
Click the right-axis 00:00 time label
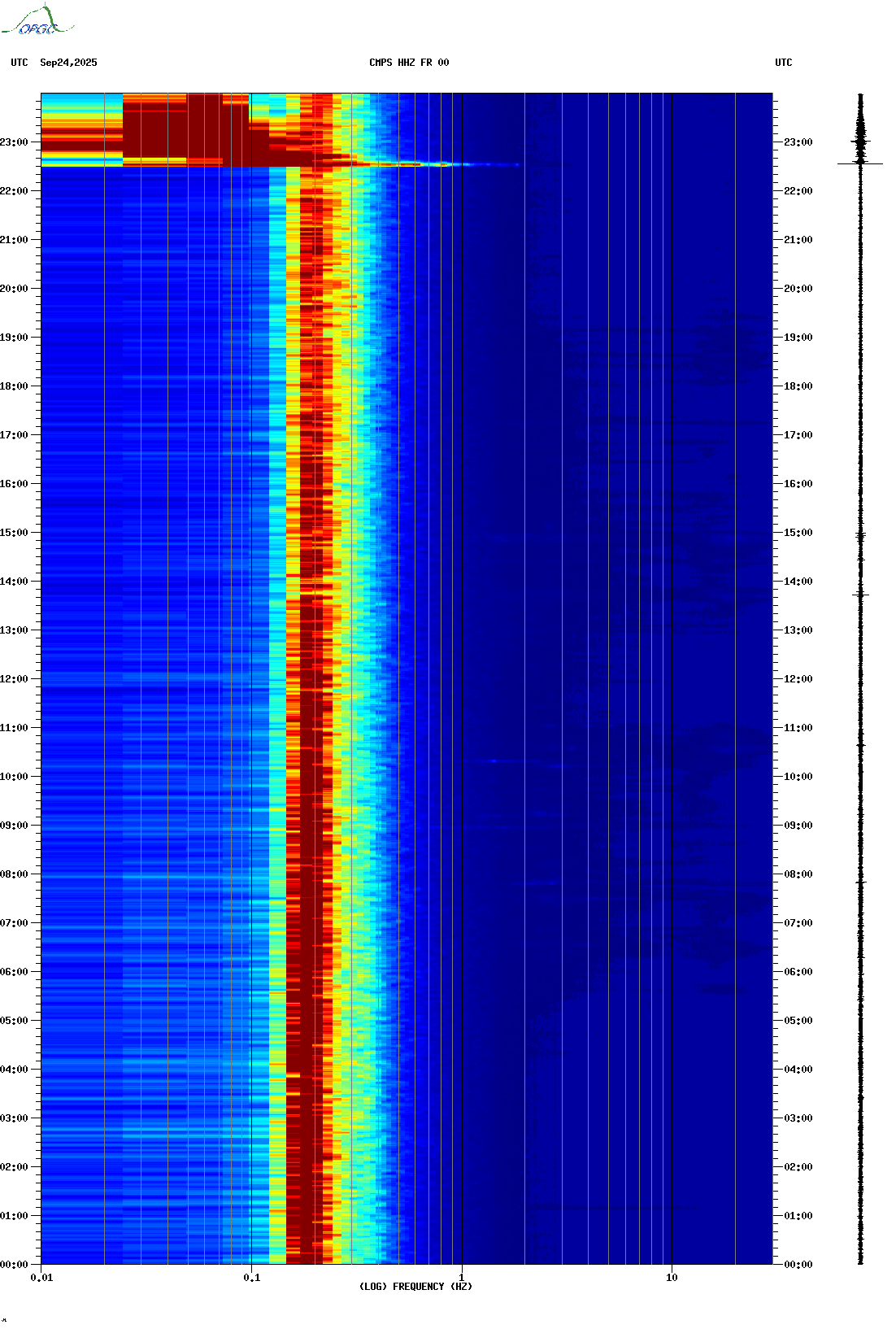(x=798, y=1265)
